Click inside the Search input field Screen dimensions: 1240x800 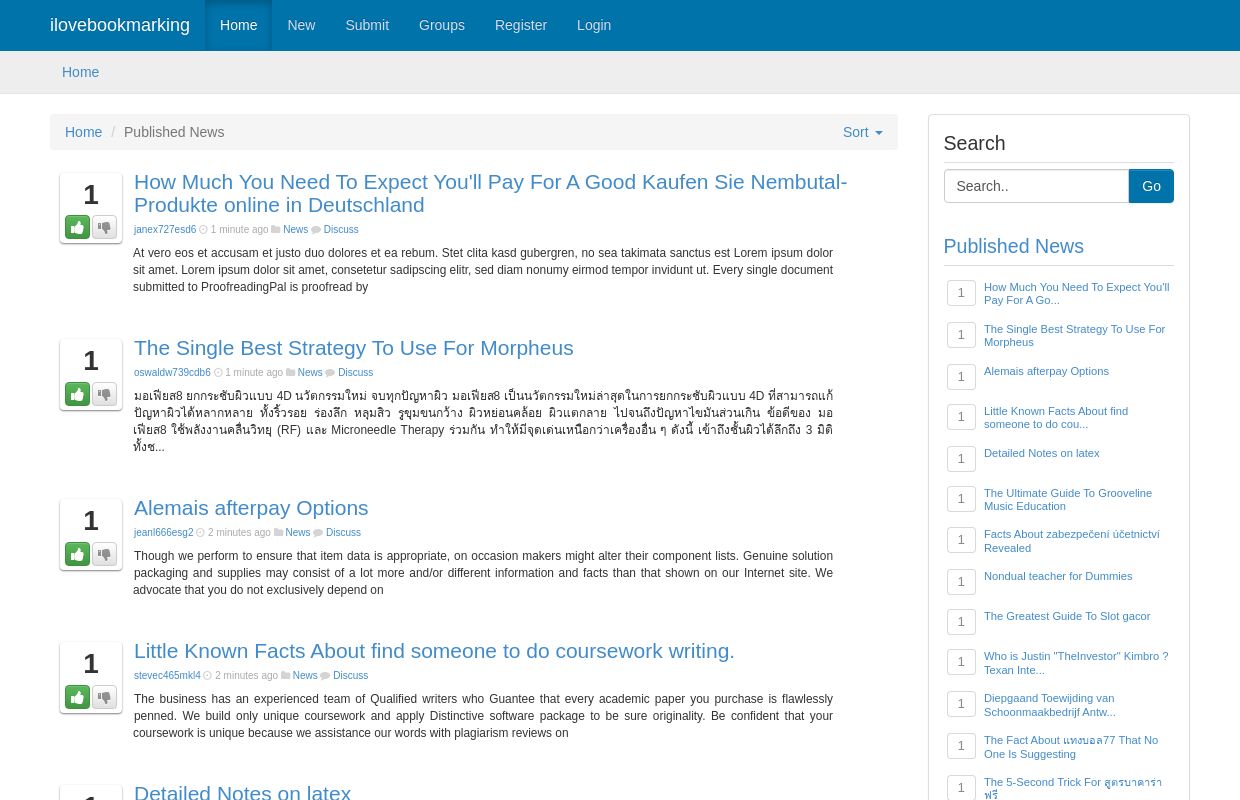tap(1036, 186)
